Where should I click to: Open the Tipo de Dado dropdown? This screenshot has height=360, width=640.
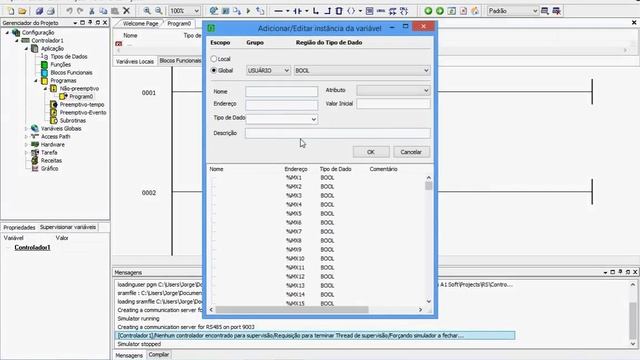[x=282, y=119]
